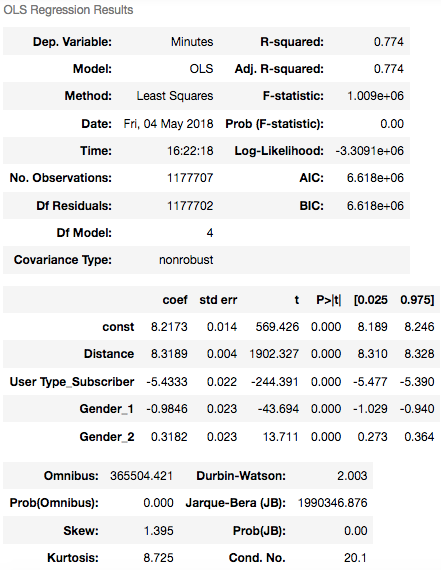Click the Jarque-Bera value 1990346.876

tap(333, 503)
